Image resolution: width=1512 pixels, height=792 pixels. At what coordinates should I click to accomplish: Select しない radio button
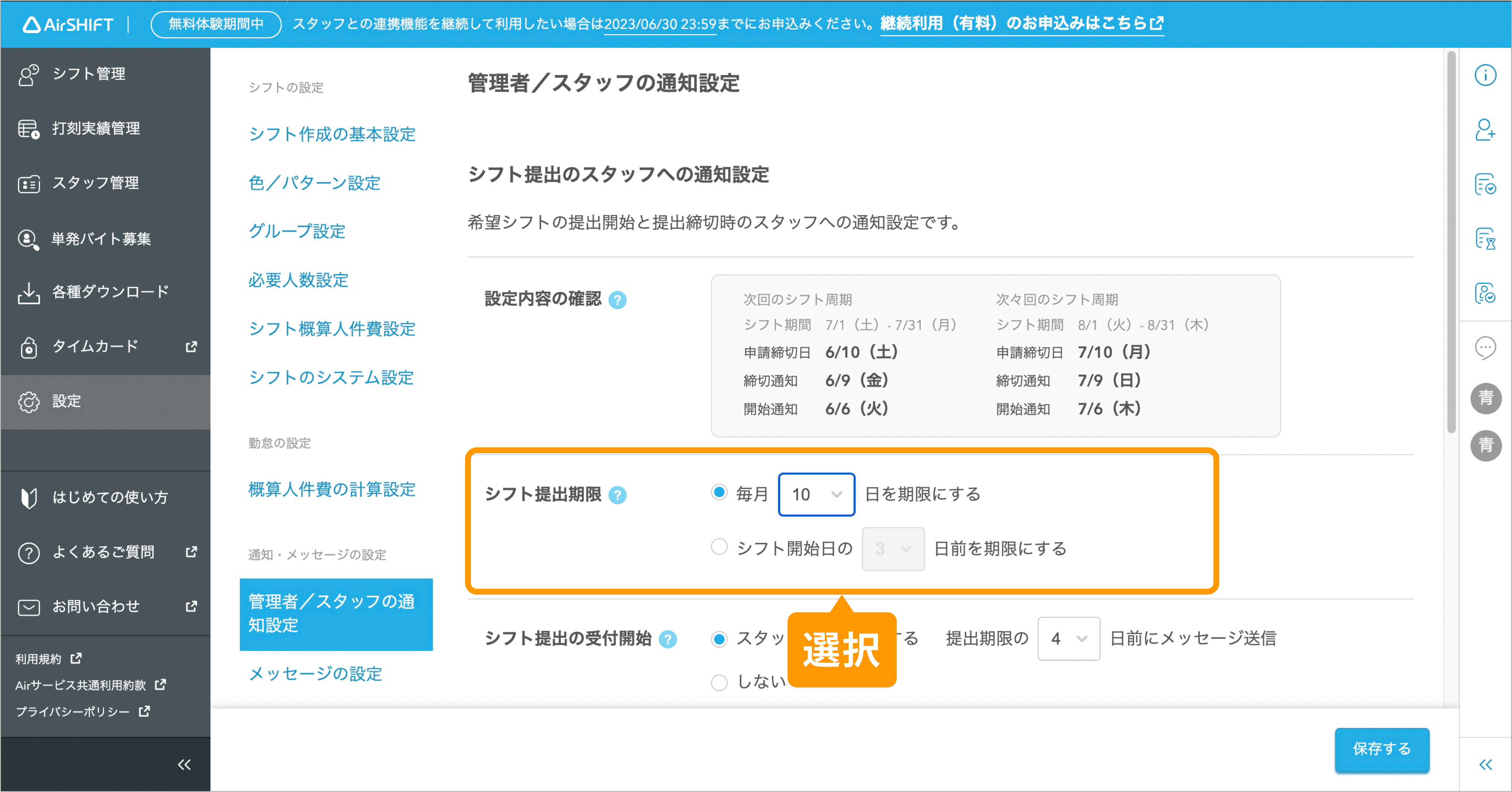(719, 682)
